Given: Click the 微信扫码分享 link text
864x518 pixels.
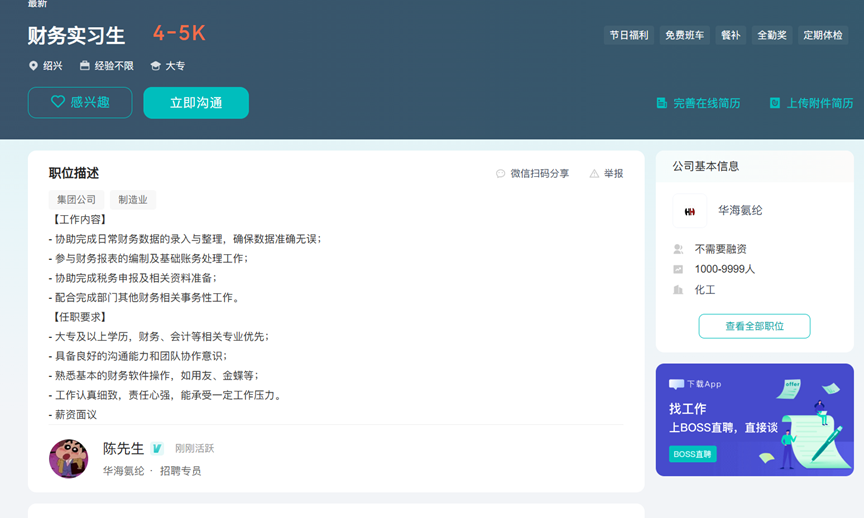Looking at the screenshot, I should tap(539, 174).
